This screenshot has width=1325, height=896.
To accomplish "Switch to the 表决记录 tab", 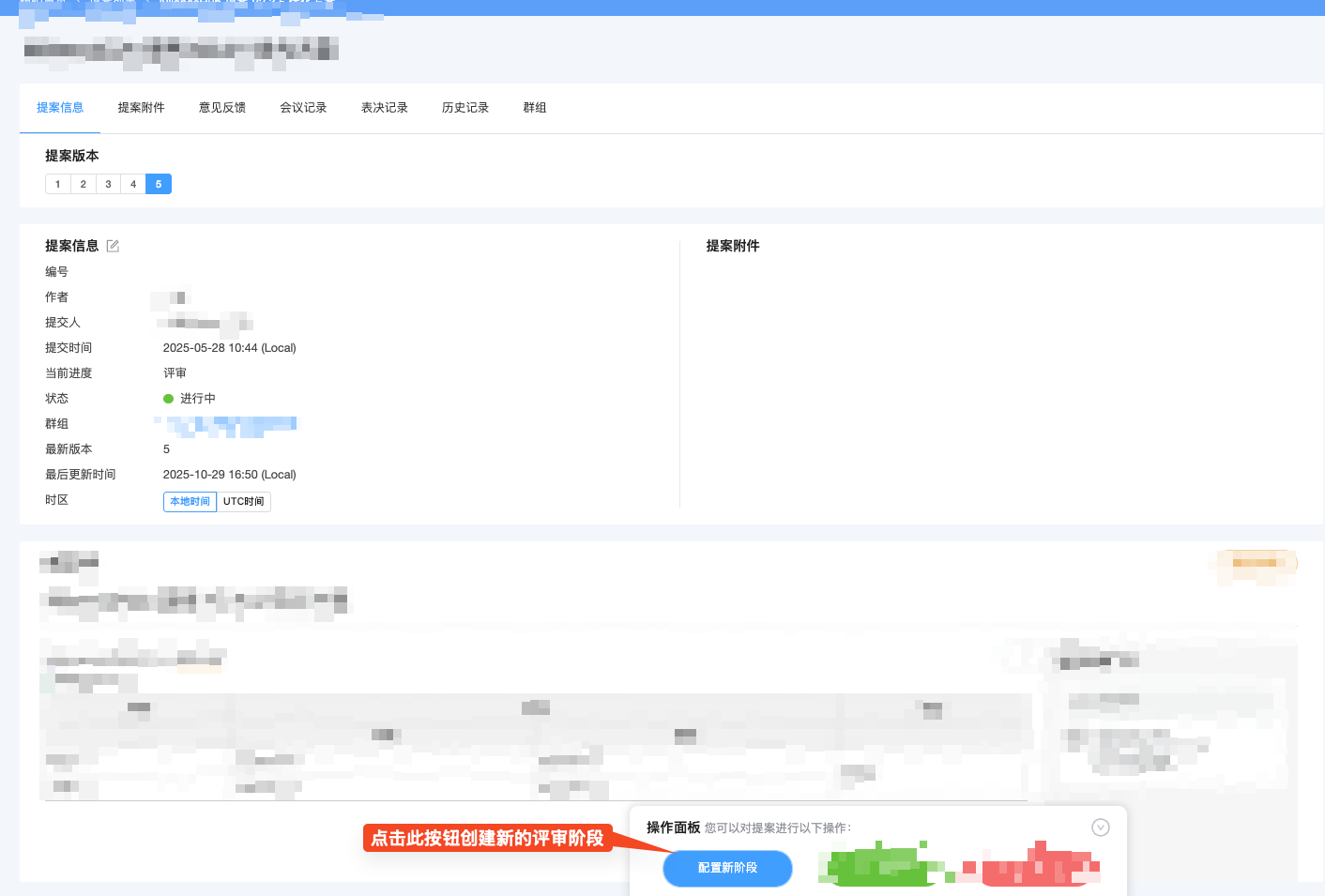I will pos(383,107).
